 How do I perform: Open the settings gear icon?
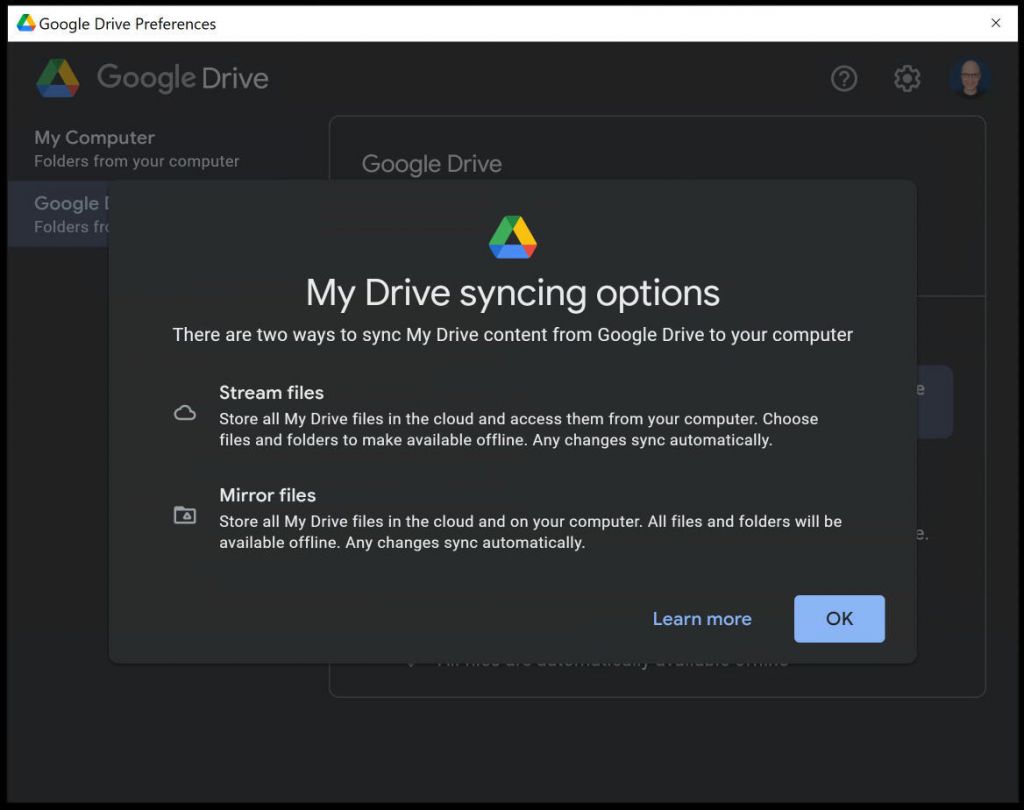tap(907, 78)
